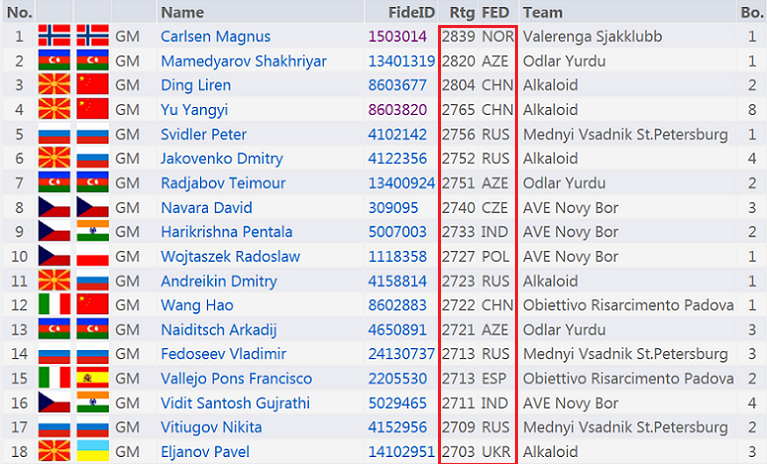Click the Czech flag in Vidit Santosh Gujrathi's row
This screenshot has height=464, width=767.
coord(53,404)
